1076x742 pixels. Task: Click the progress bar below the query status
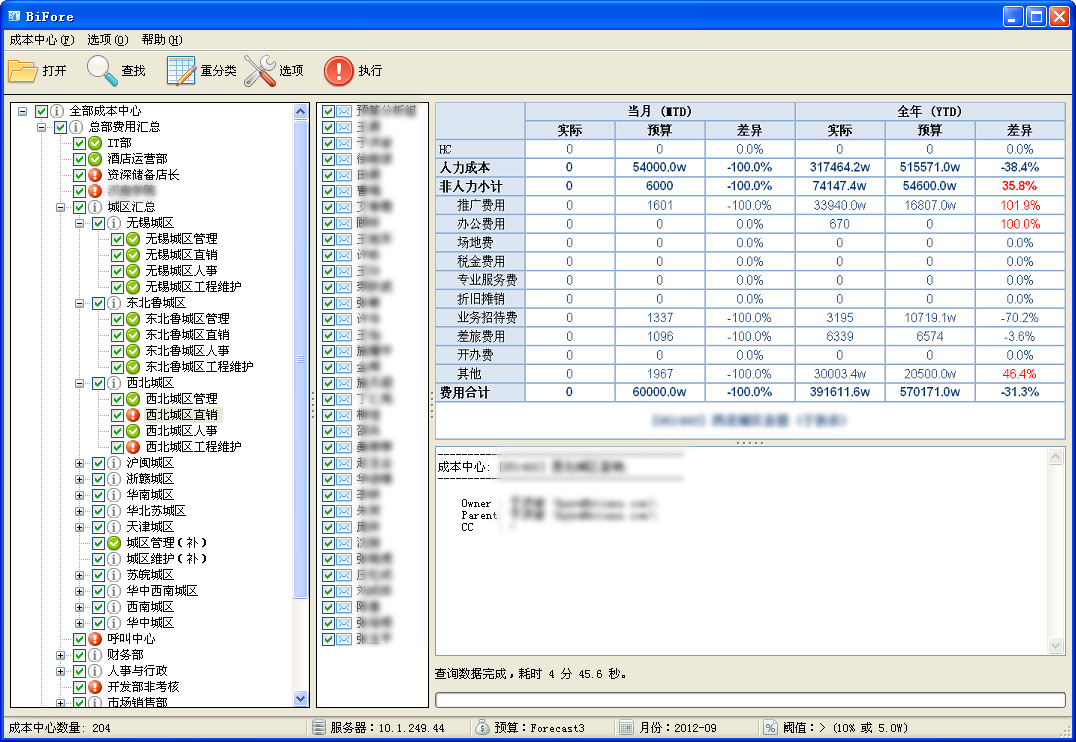click(x=750, y=700)
